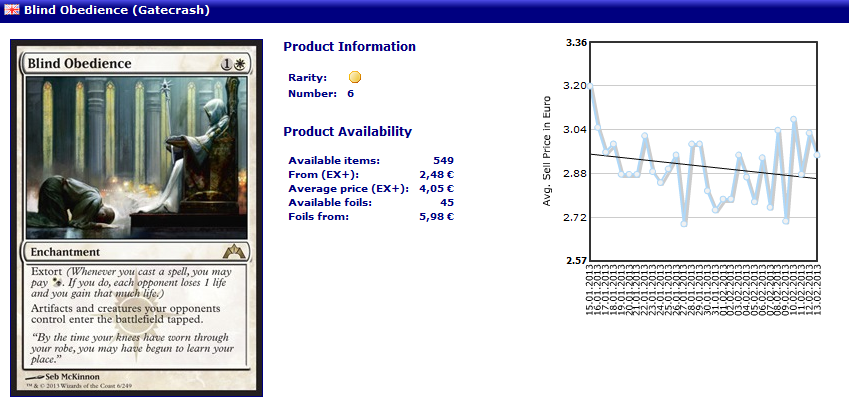Click the available items value '549'
Screen dimensions: 849x404
pyautogui.click(x=443, y=160)
